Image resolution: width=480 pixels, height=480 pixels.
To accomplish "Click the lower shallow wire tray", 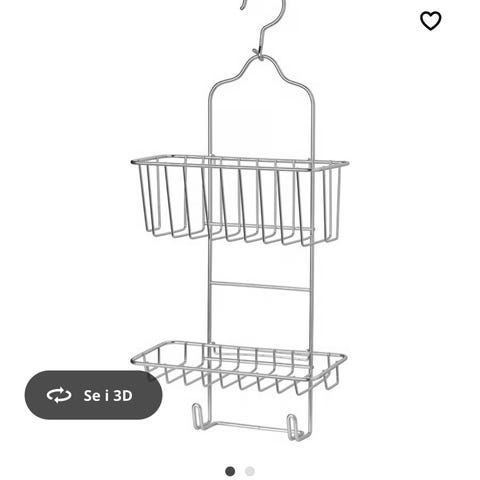I will click(x=239, y=367).
